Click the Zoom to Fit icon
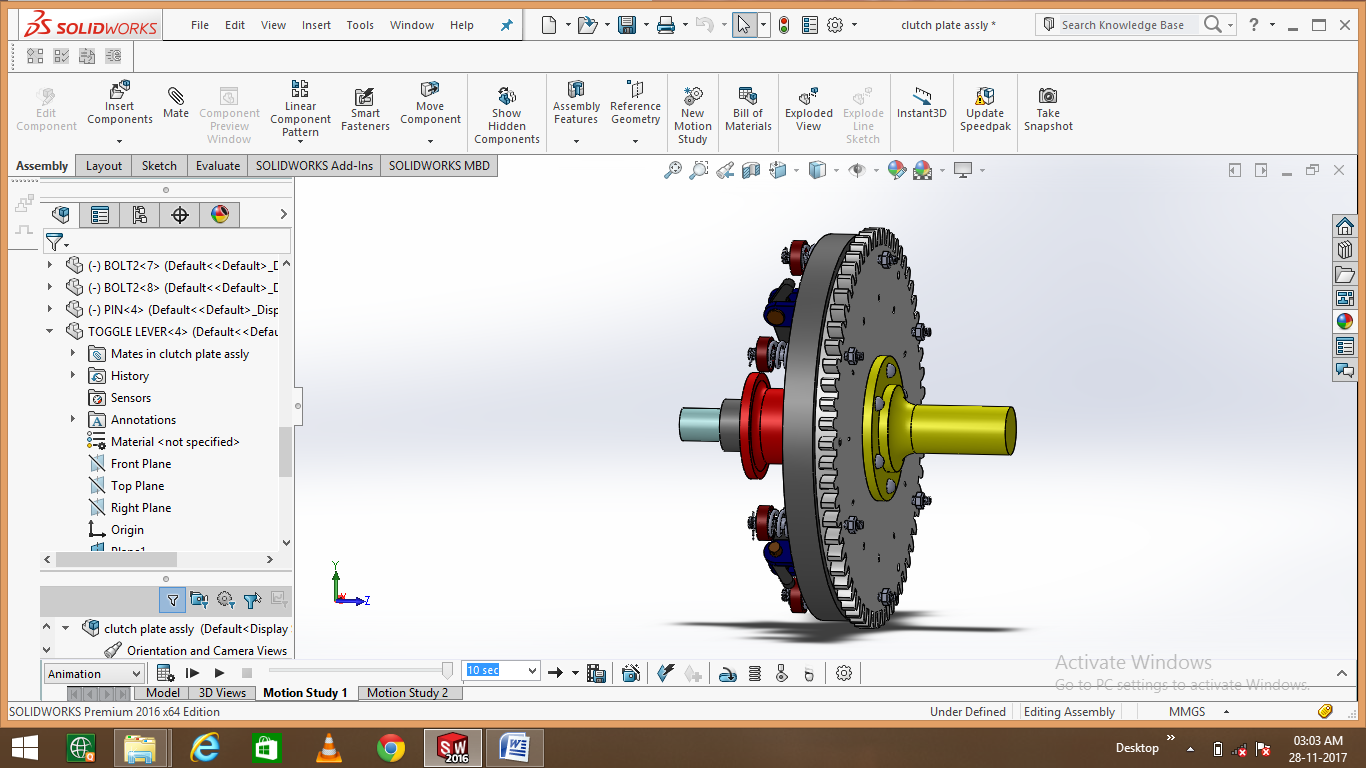Screen dimensions: 1366x768 click(x=672, y=170)
